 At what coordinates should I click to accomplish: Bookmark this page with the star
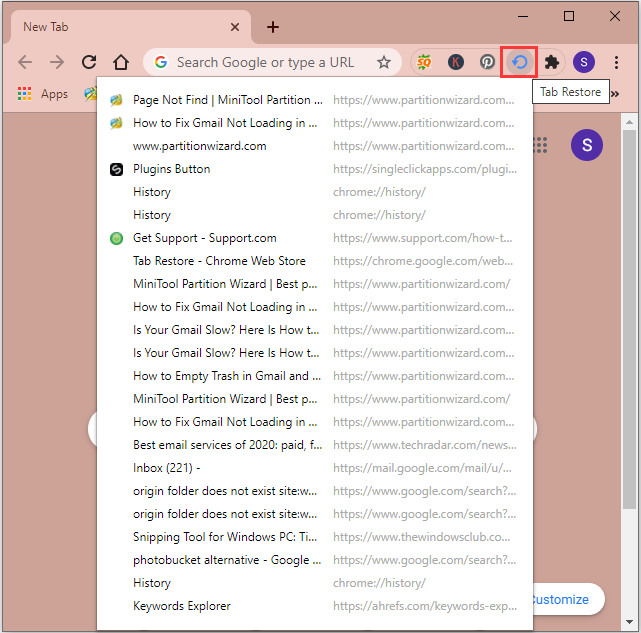[x=383, y=62]
